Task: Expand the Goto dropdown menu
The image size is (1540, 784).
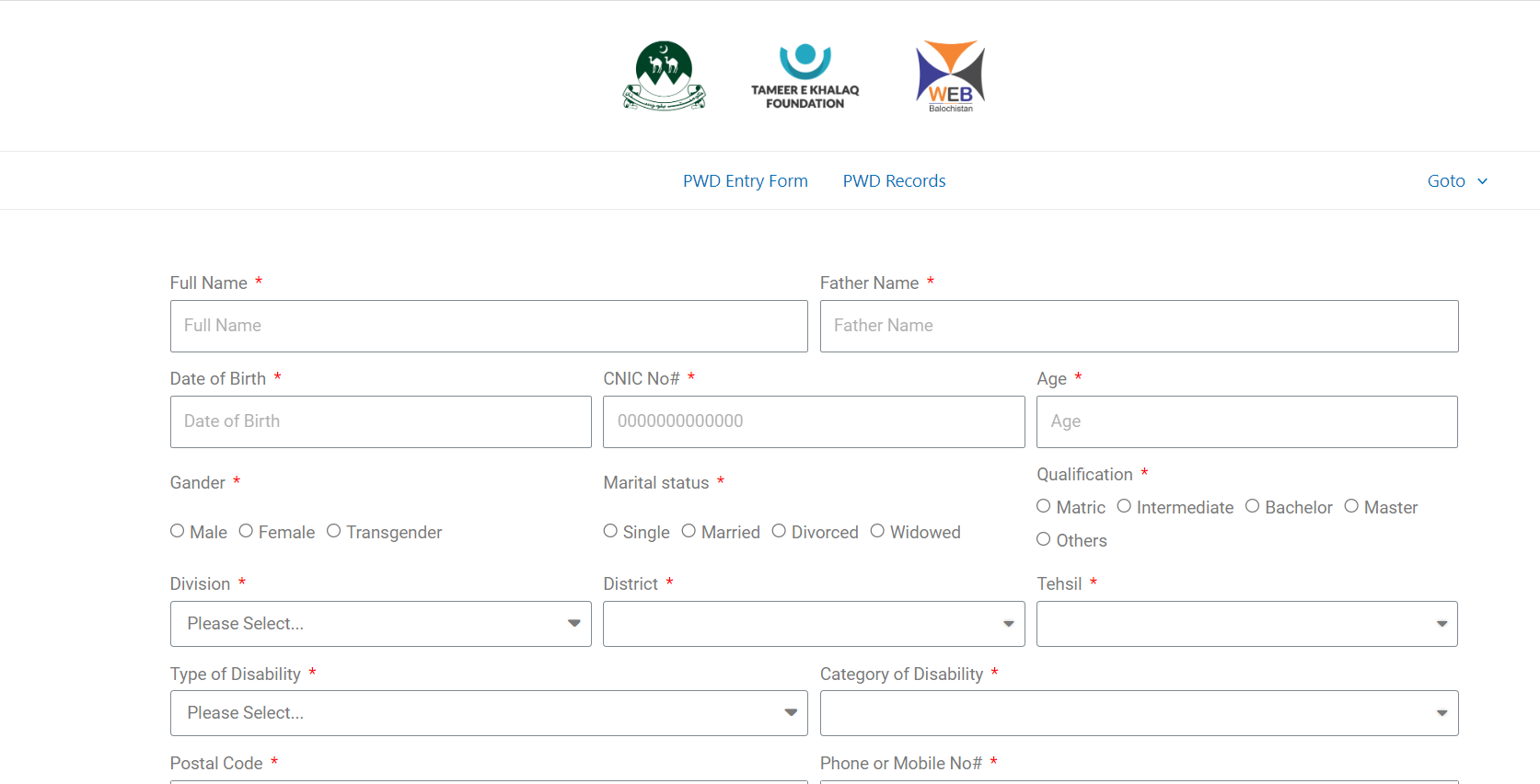Action: tap(1456, 181)
